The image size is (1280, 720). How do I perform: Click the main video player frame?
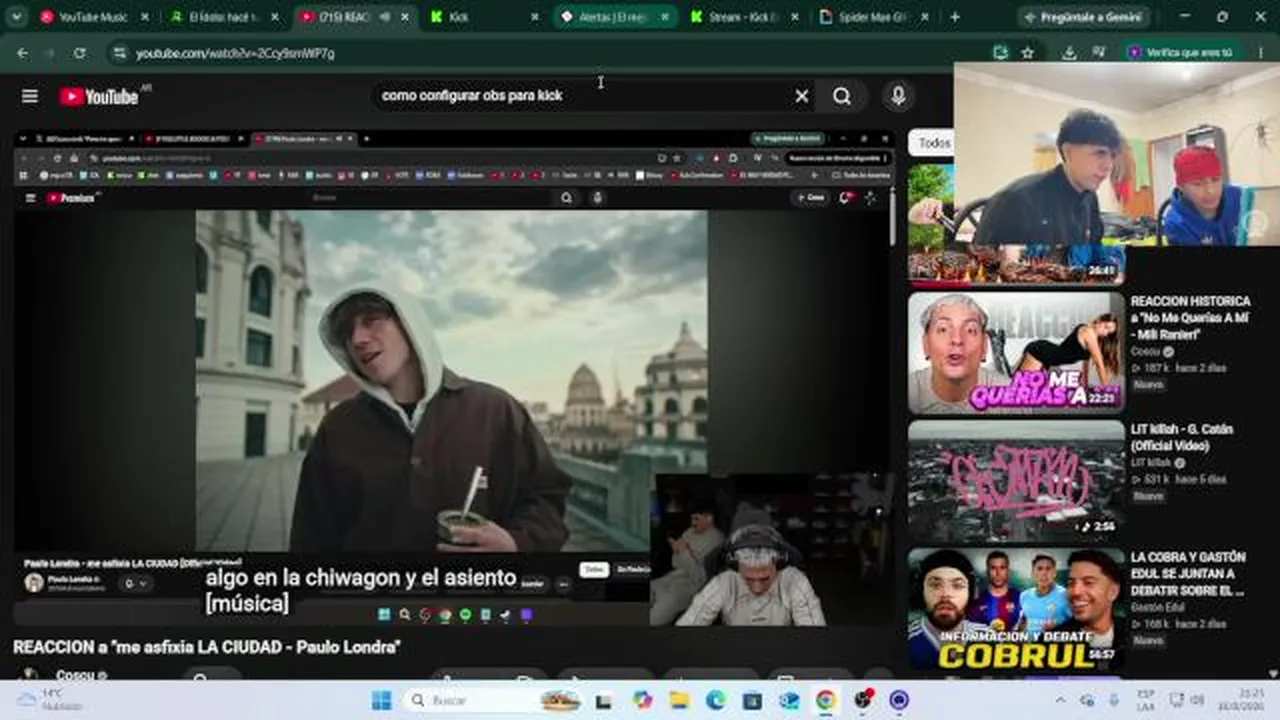pos(453,377)
